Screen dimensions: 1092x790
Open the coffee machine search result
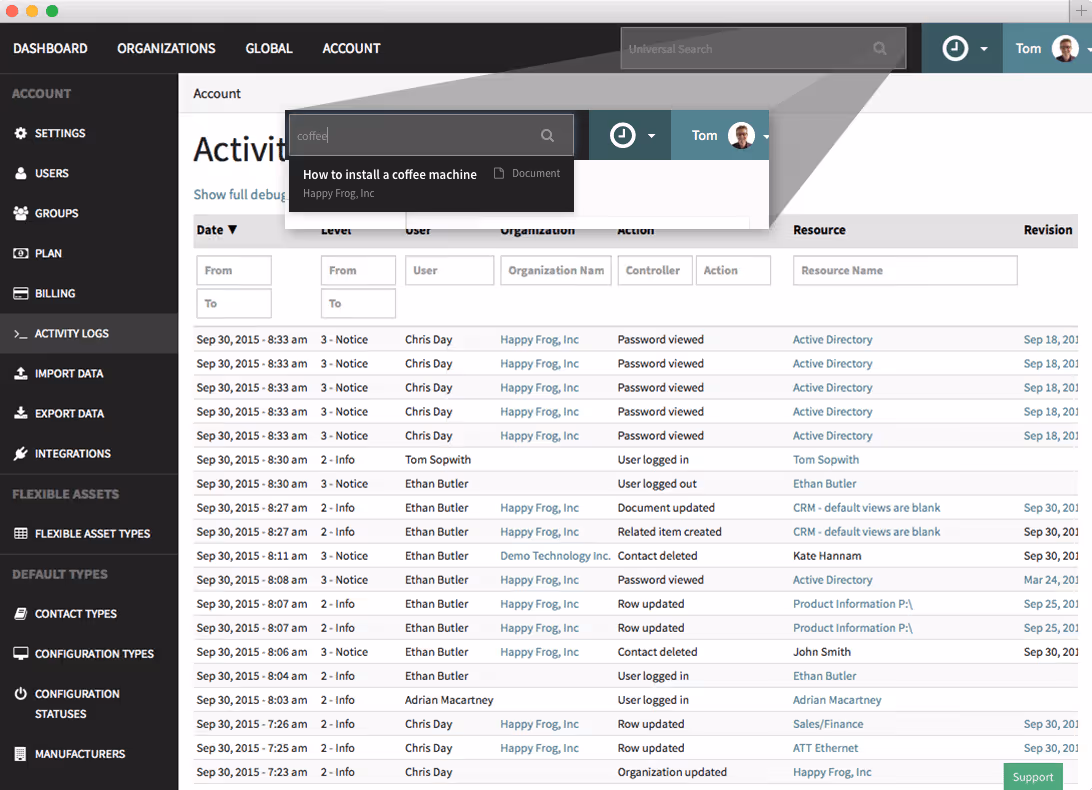431,184
